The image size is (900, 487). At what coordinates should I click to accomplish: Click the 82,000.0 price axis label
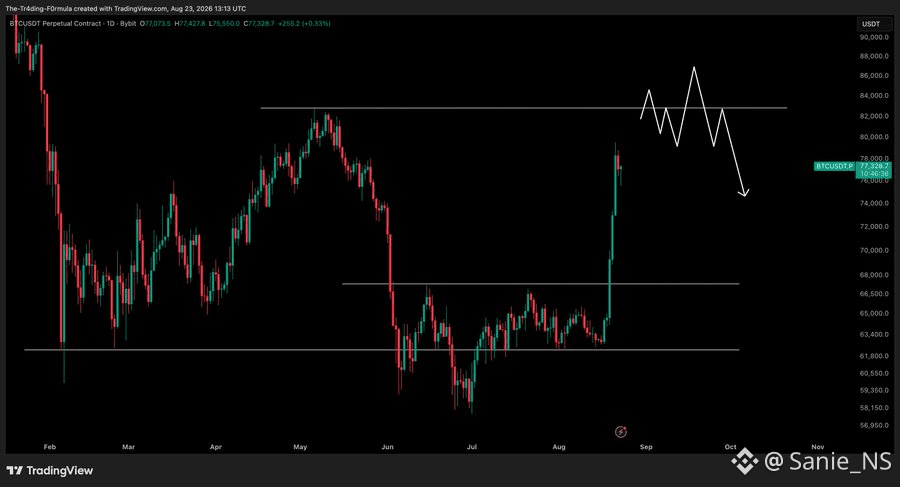874,116
